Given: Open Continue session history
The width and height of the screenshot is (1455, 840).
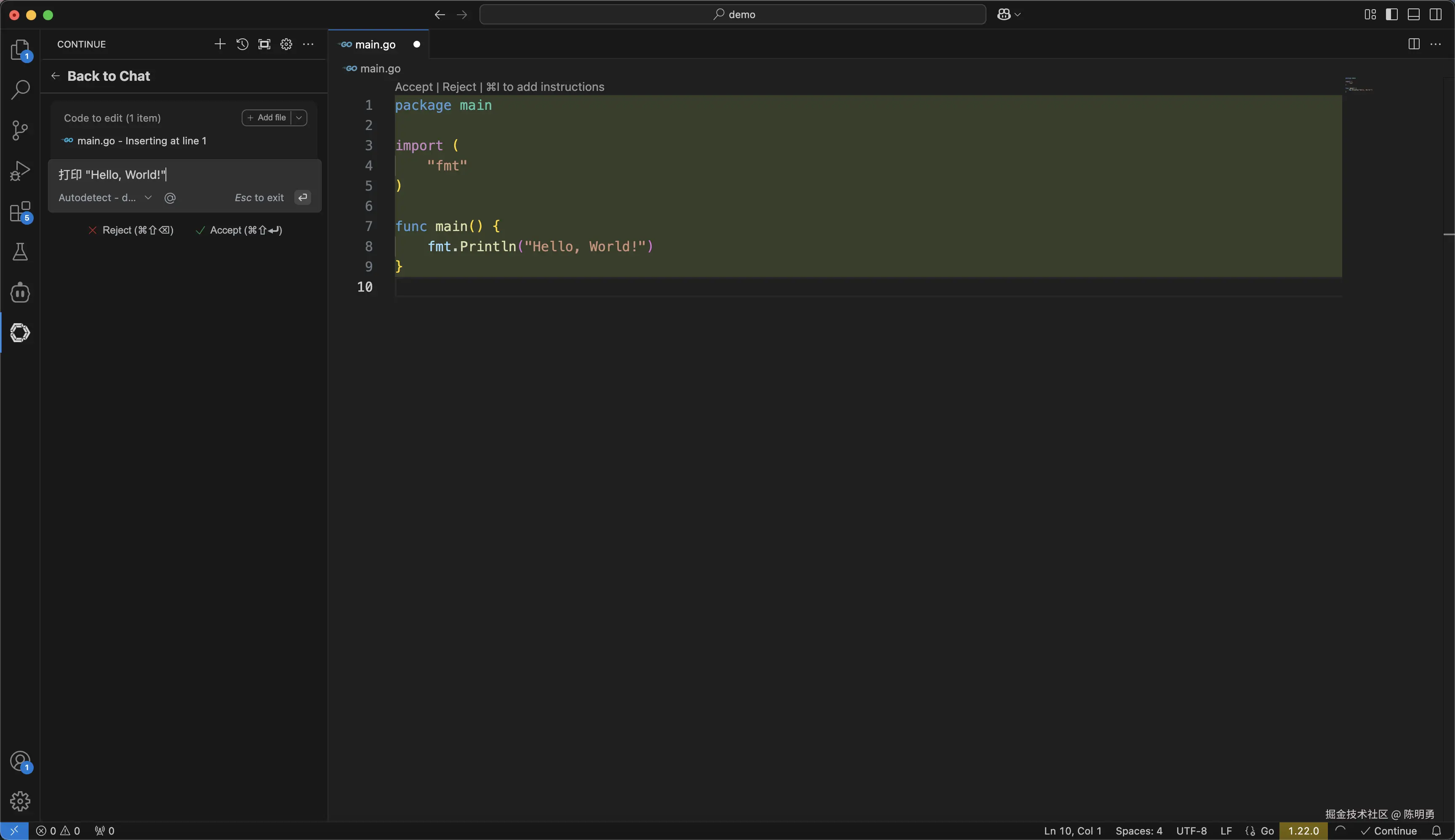Looking at the screenshot, I should 242,45.
